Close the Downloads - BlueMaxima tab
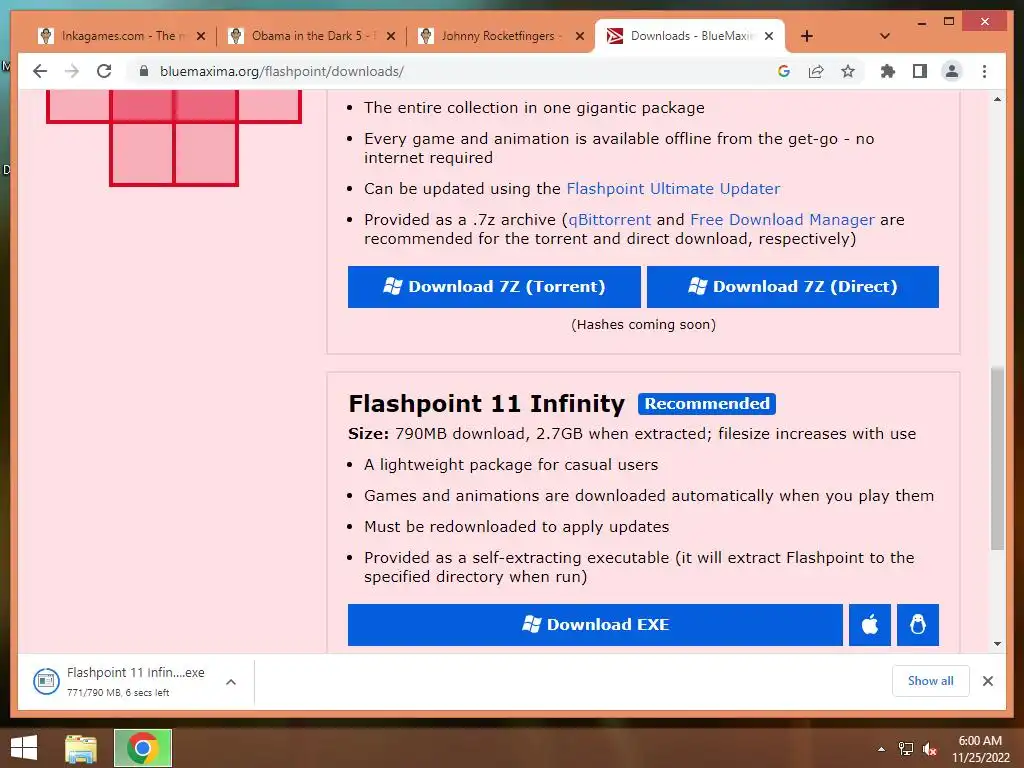 point(769,36)
